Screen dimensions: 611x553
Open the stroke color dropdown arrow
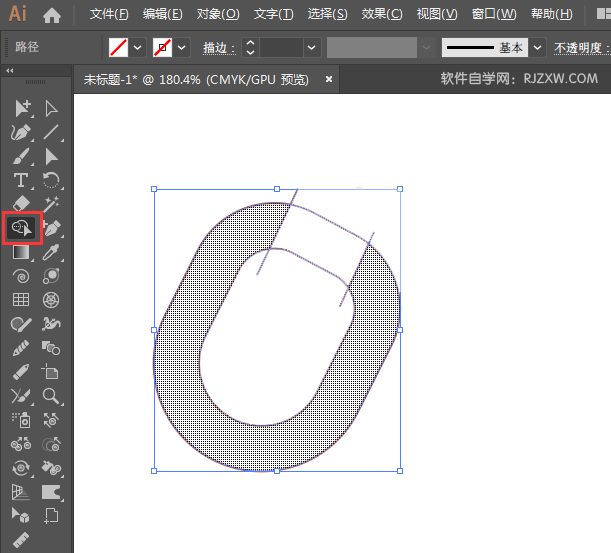(x=183, y=48)
